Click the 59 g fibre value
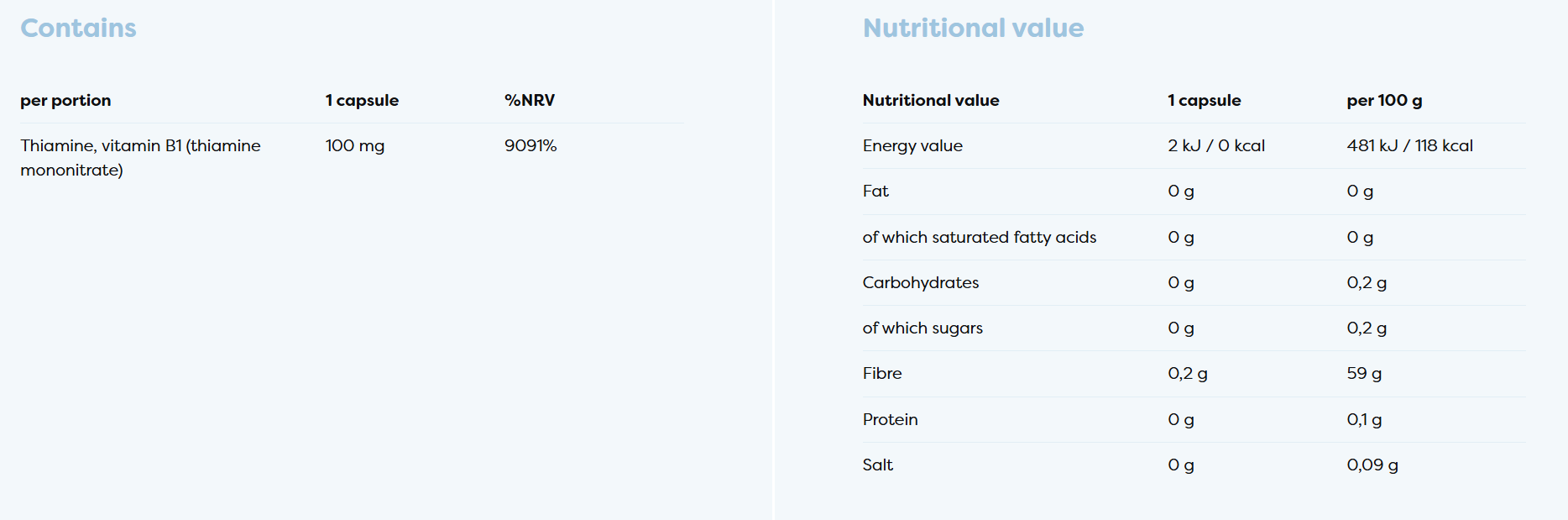The image size is (1568, 520). 1363,373
